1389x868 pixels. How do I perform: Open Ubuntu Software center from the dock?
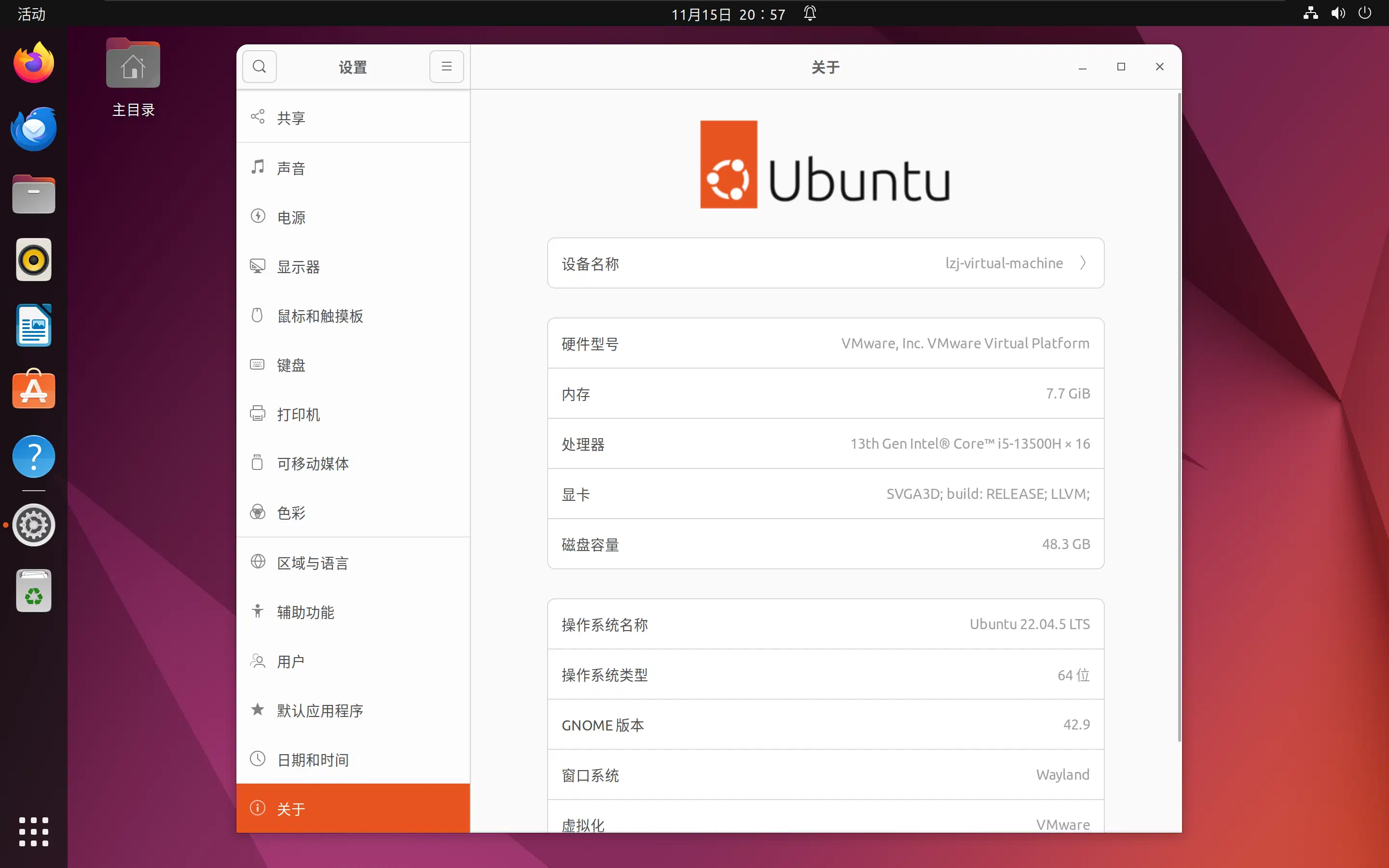point(33,390)
